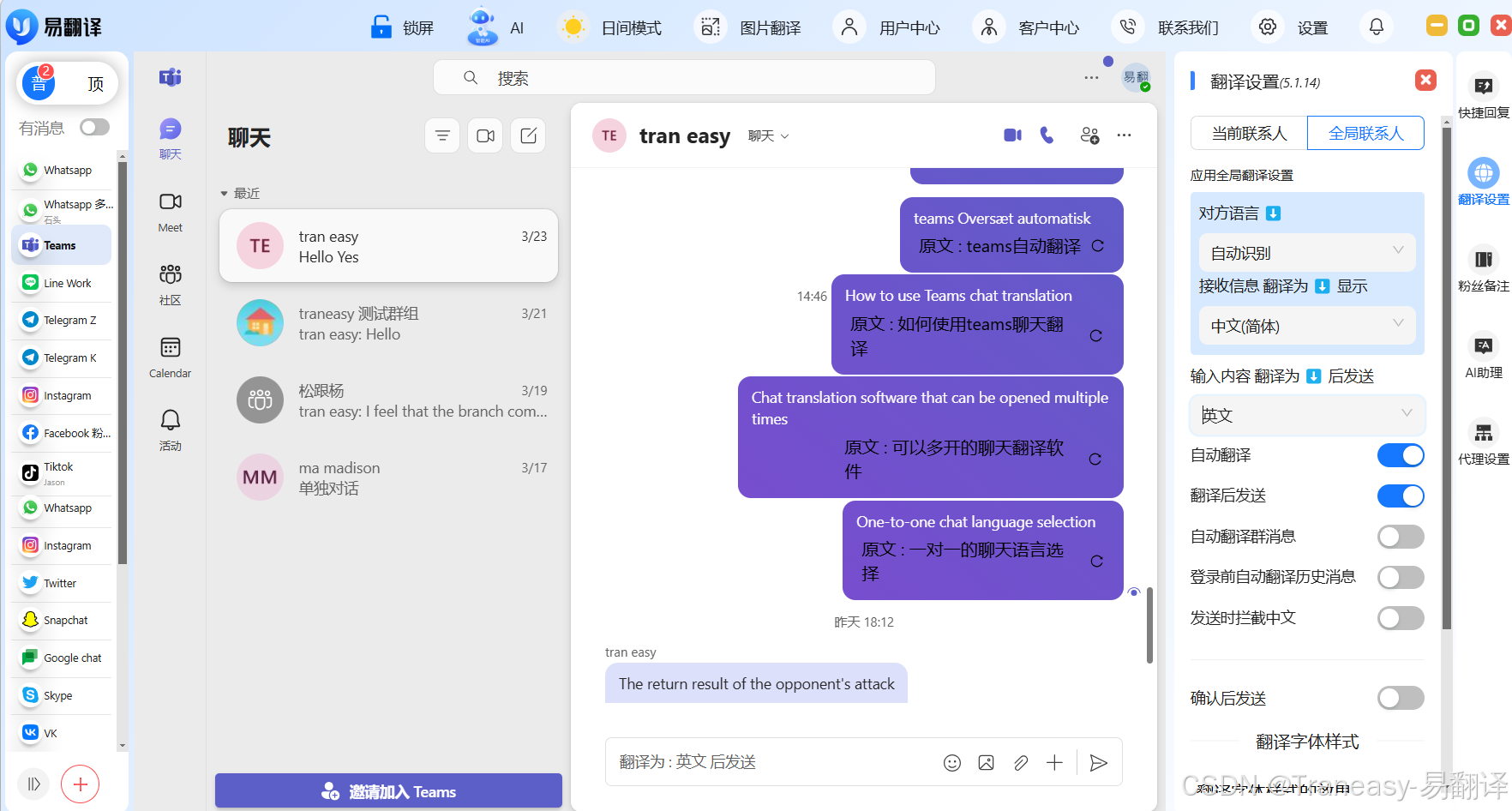Image resolution: width=1512 pixels, height=811 pixels.
Task: Switch day mode via sun icon
Action: [x=573, y=27]
